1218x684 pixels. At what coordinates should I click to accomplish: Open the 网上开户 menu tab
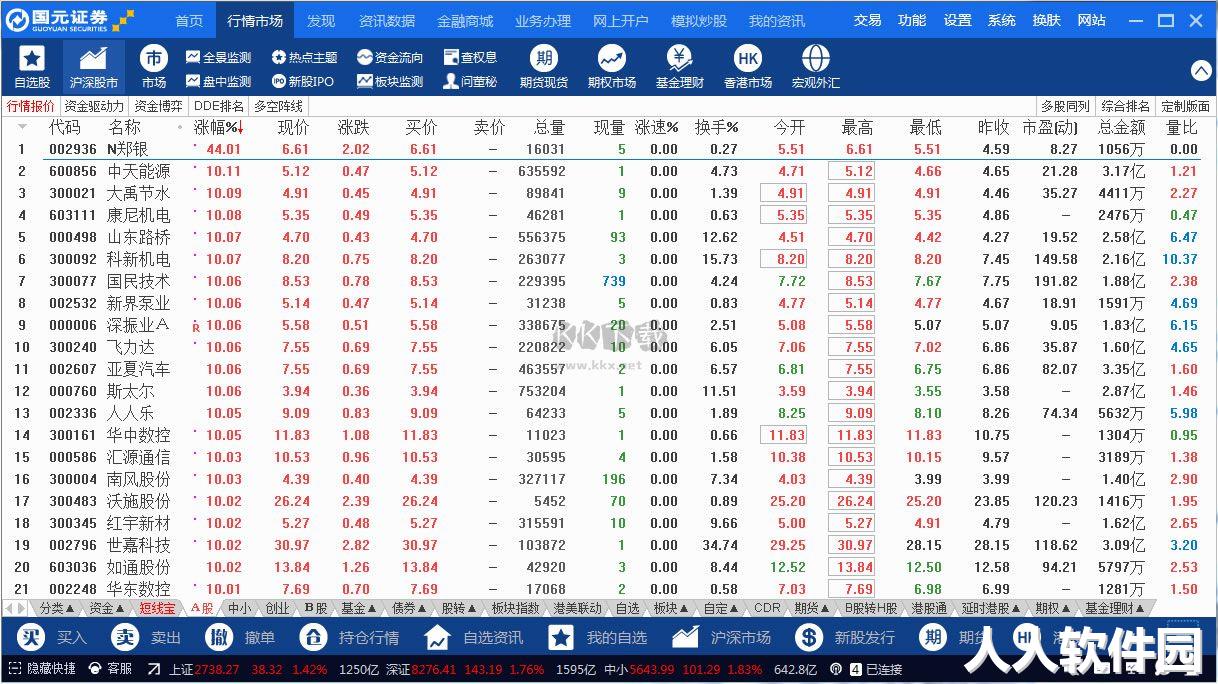point(621,20)
